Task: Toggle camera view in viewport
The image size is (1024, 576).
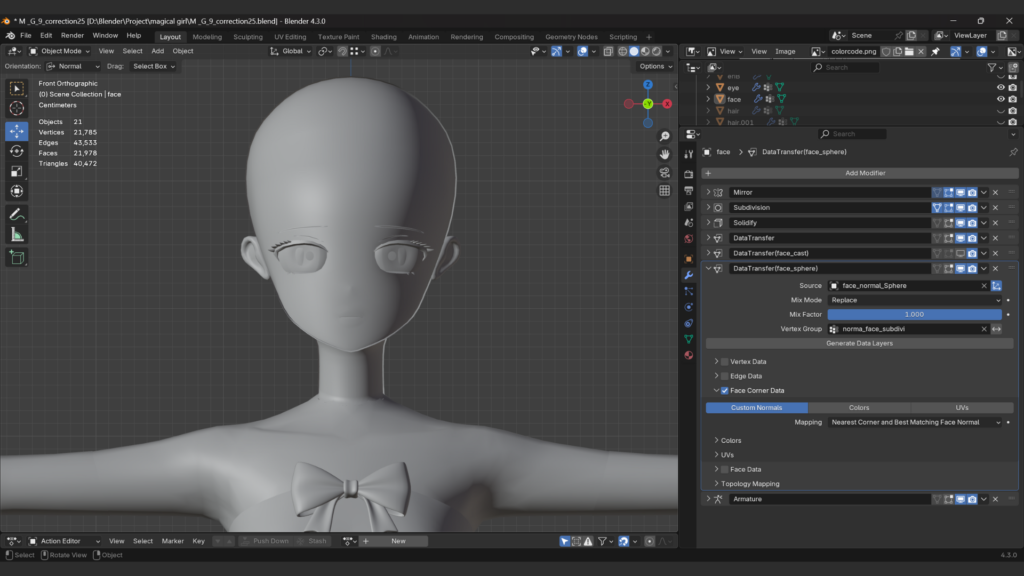Action: tap(664, 172)
